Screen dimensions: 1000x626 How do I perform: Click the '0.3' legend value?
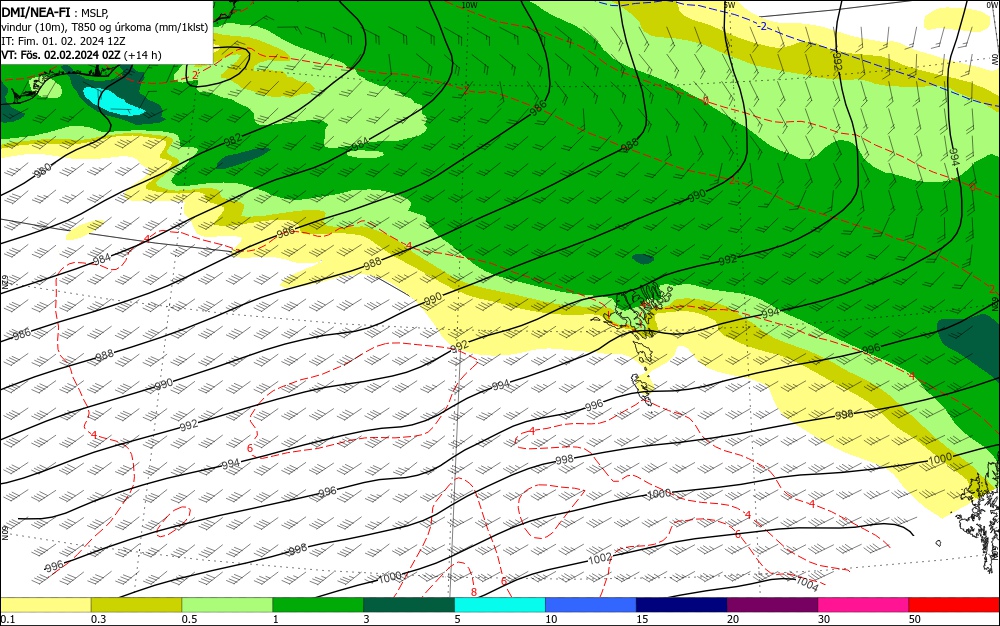(x=99, y=619)
